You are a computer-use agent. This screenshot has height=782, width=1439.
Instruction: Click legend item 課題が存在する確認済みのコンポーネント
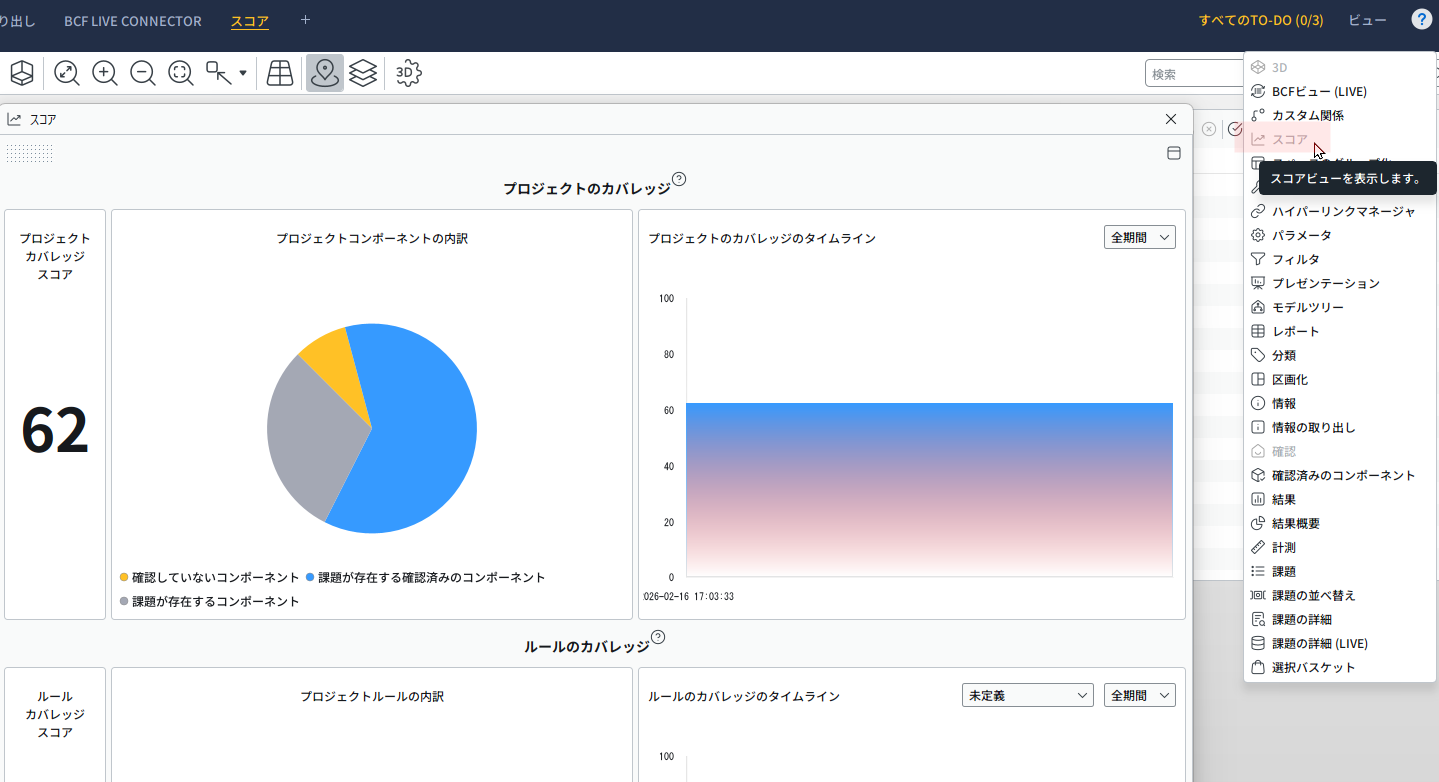(426, 577)
